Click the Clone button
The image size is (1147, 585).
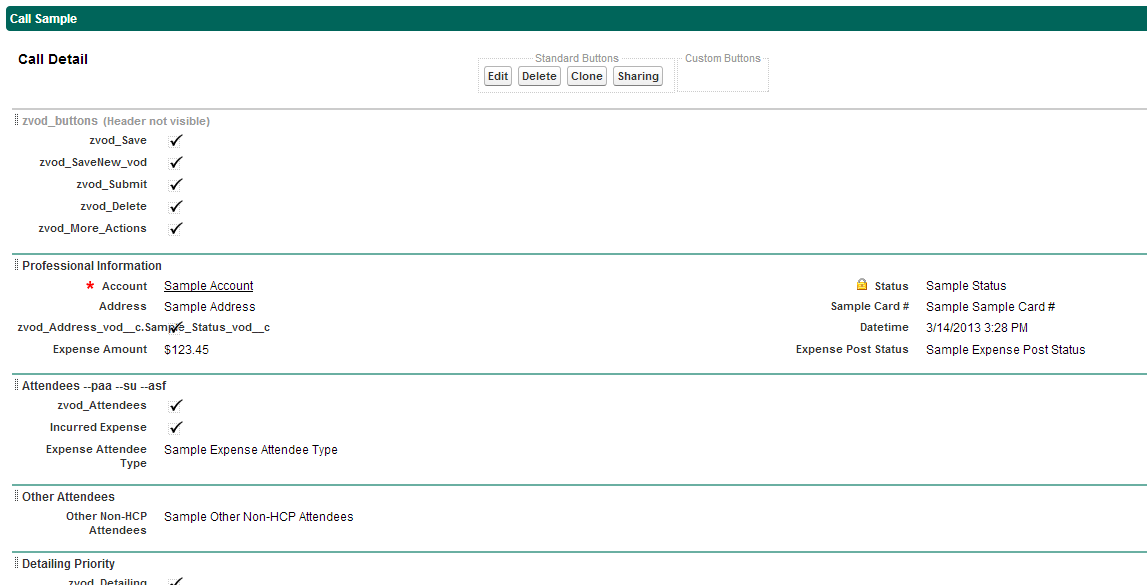pyautogui.click(x=587, y=76)
